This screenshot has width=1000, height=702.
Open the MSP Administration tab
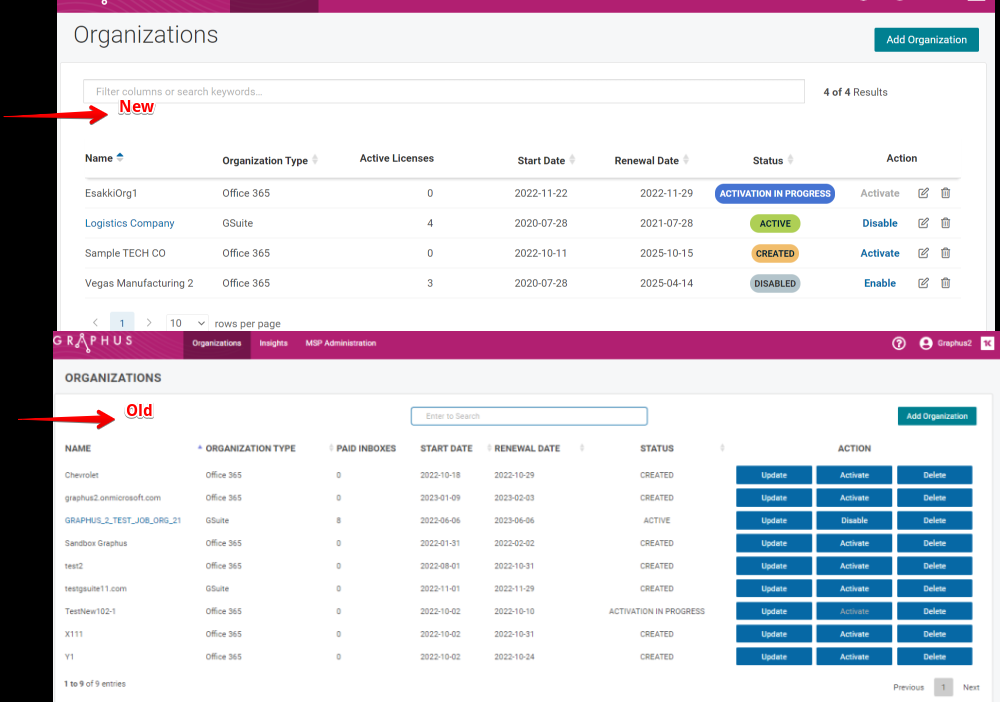point(341,343)
